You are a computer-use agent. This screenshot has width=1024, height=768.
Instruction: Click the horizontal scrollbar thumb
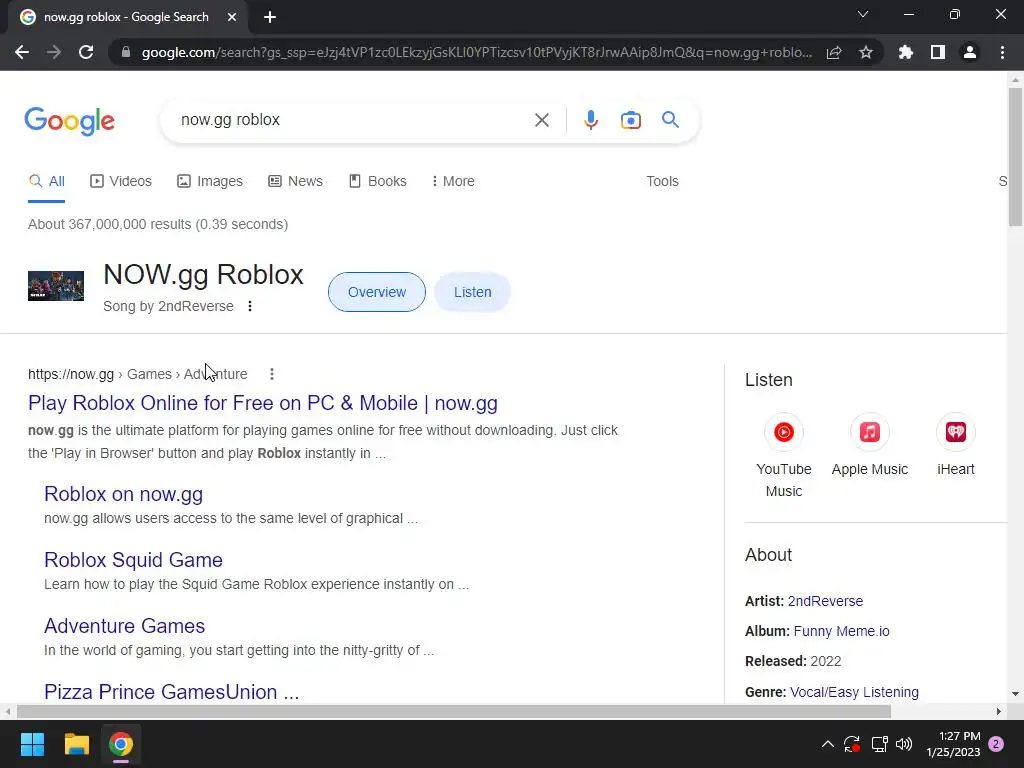(x=454, y=711)
